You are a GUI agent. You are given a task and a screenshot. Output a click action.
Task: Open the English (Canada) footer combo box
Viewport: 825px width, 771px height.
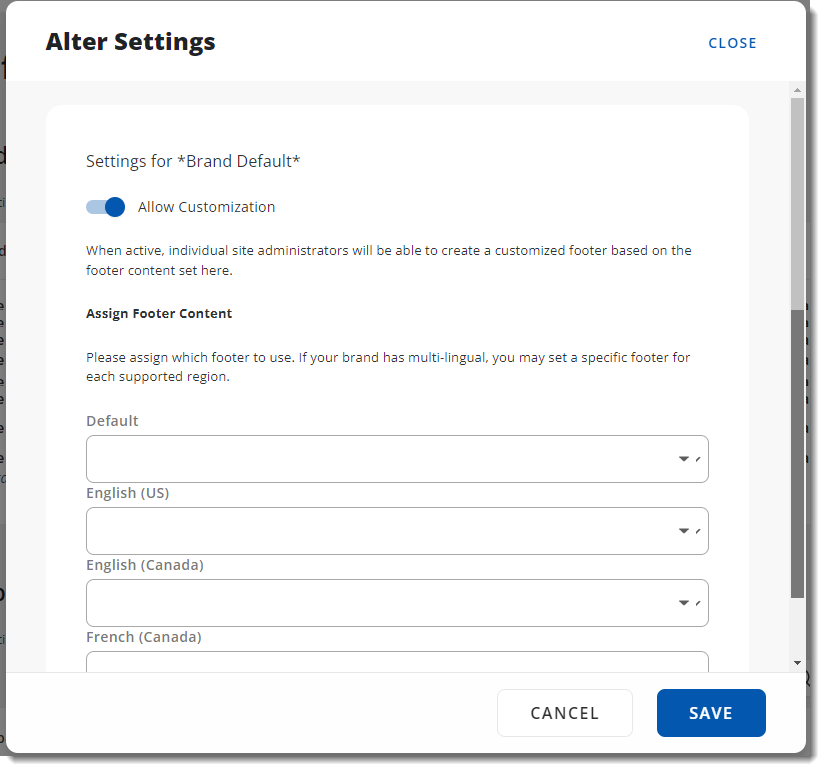(x=380, y=603)
